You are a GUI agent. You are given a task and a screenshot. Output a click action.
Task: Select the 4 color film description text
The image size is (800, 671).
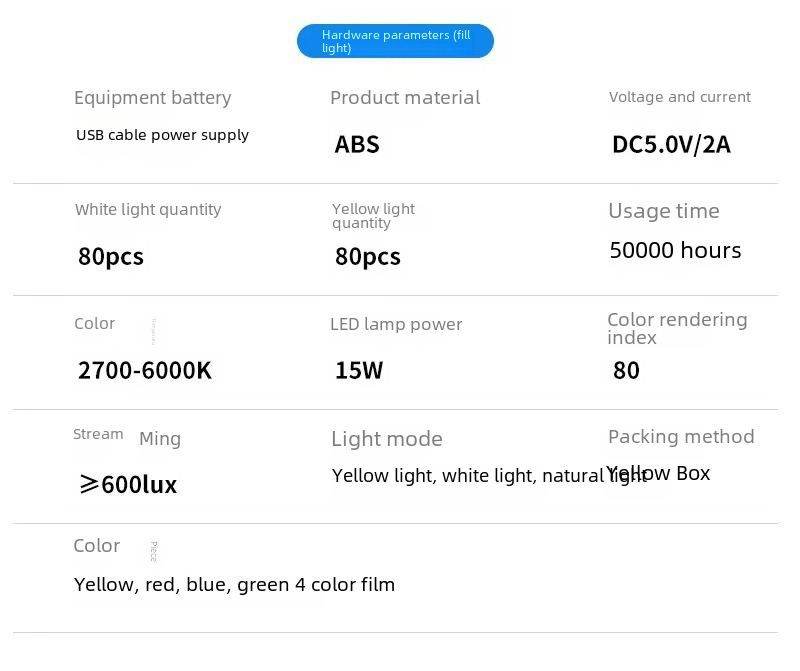(234, 585)
